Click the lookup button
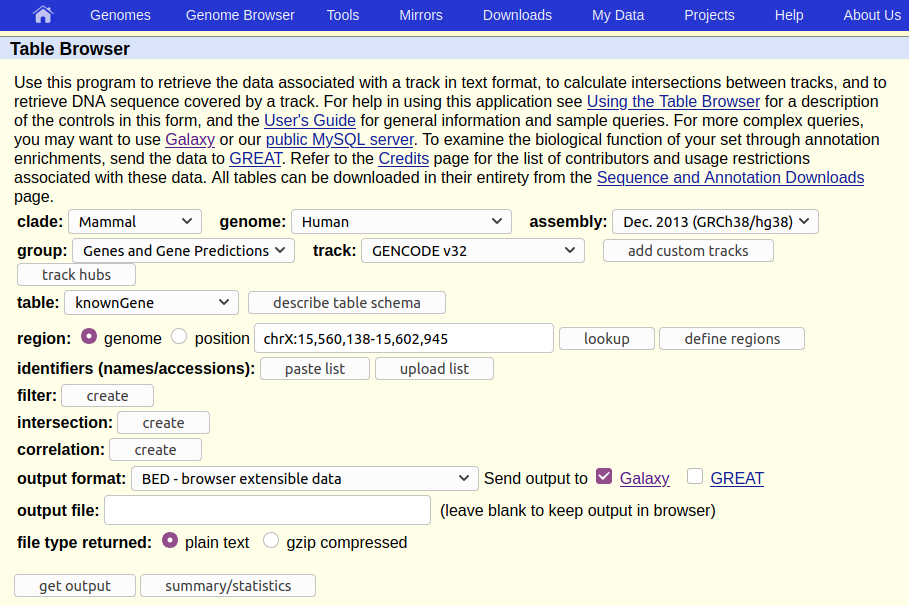This screenshot has width=909, height=606. coord(607,339)
